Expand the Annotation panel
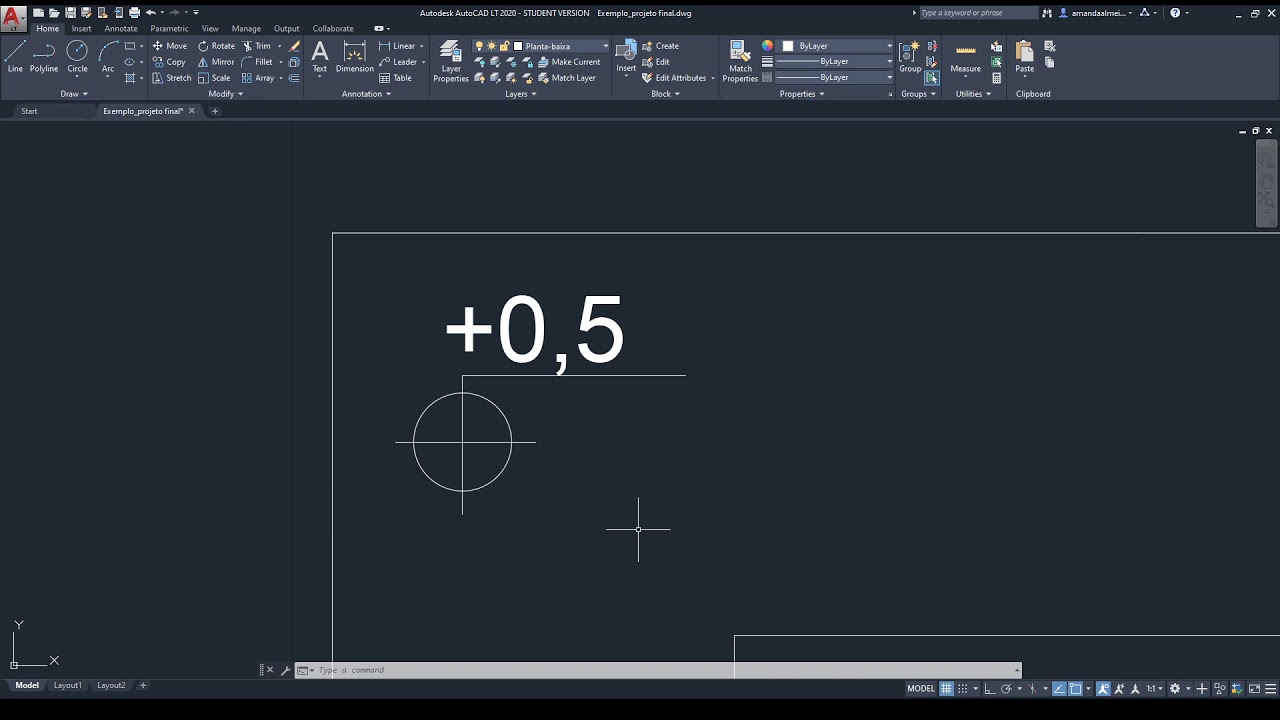This screenshot has width=1280, height=720. coord(366,94)
